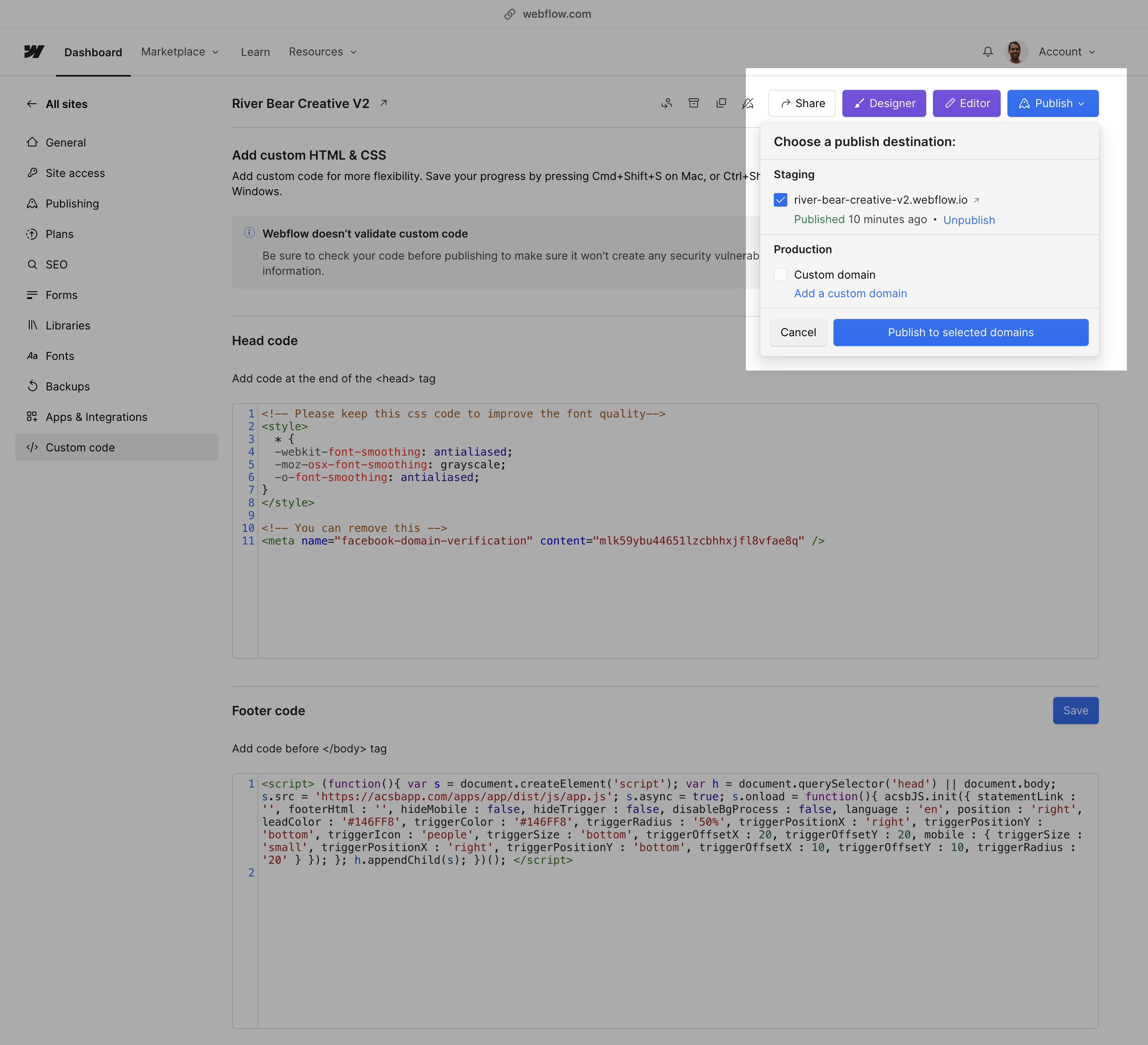
Task: Click the archive site icon
Action: coord(693,103)
